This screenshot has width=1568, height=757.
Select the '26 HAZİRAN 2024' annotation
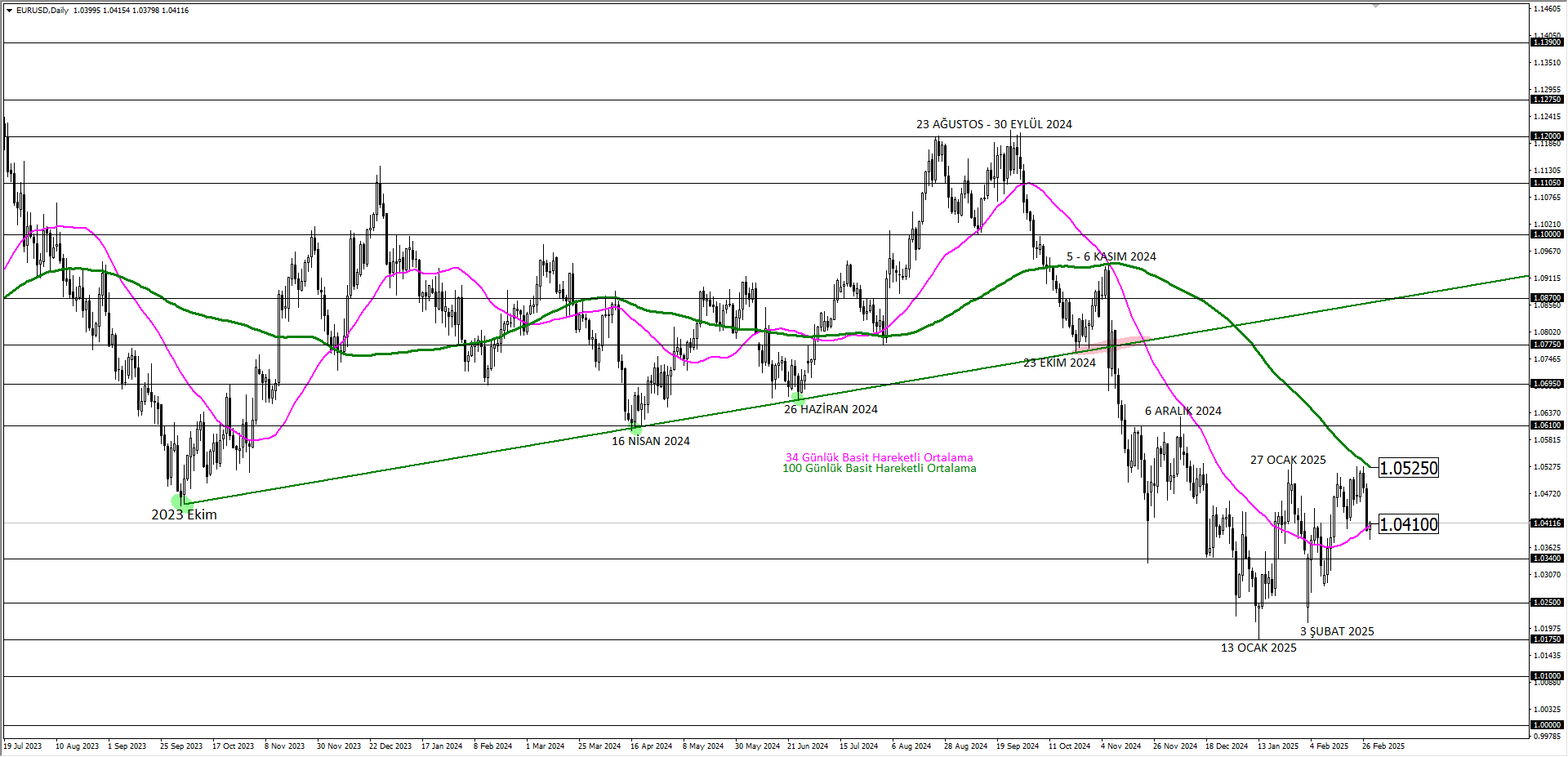(831, 409)
